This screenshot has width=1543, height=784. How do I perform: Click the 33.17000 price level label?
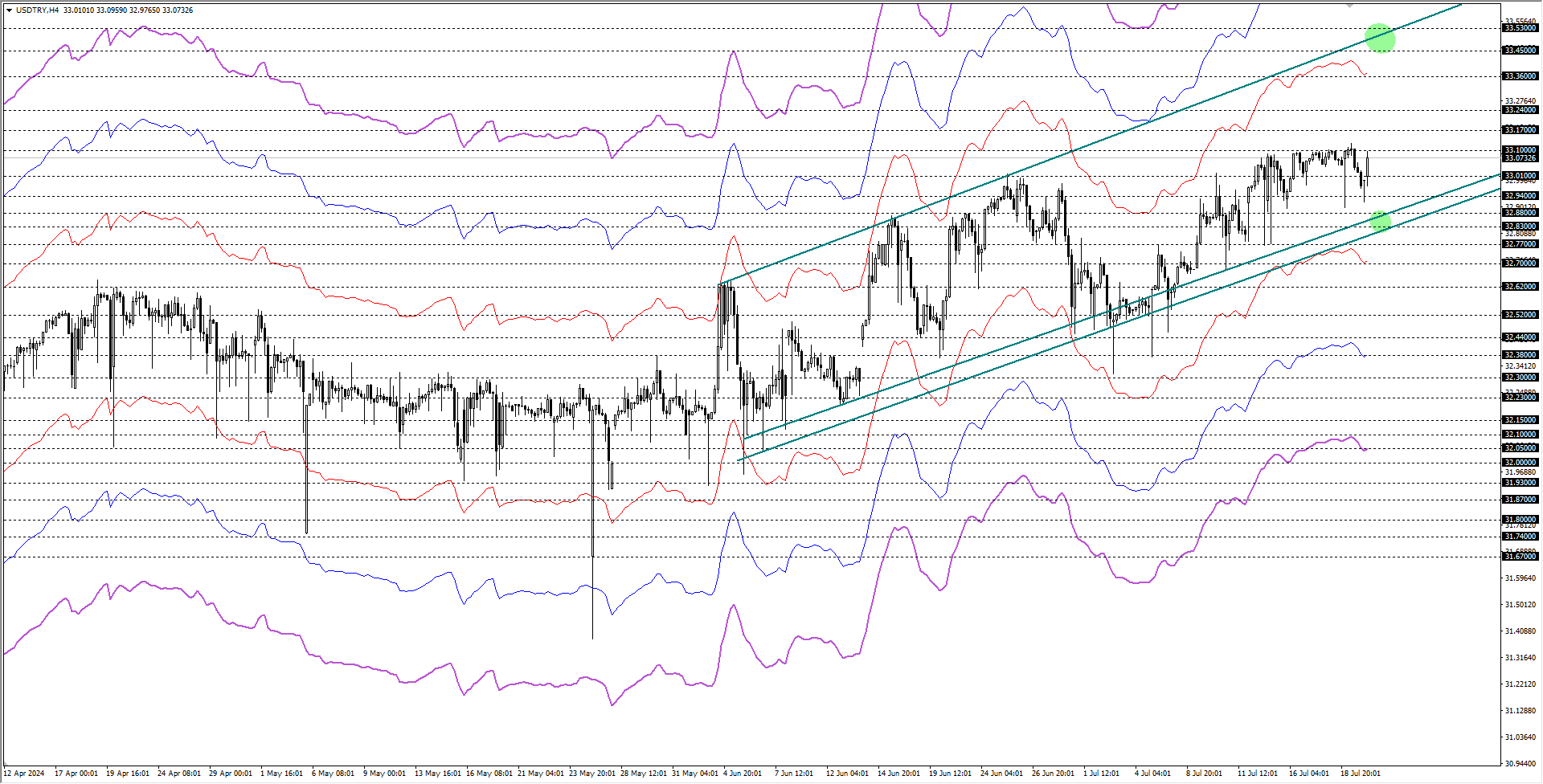[x=1520, y=130]
